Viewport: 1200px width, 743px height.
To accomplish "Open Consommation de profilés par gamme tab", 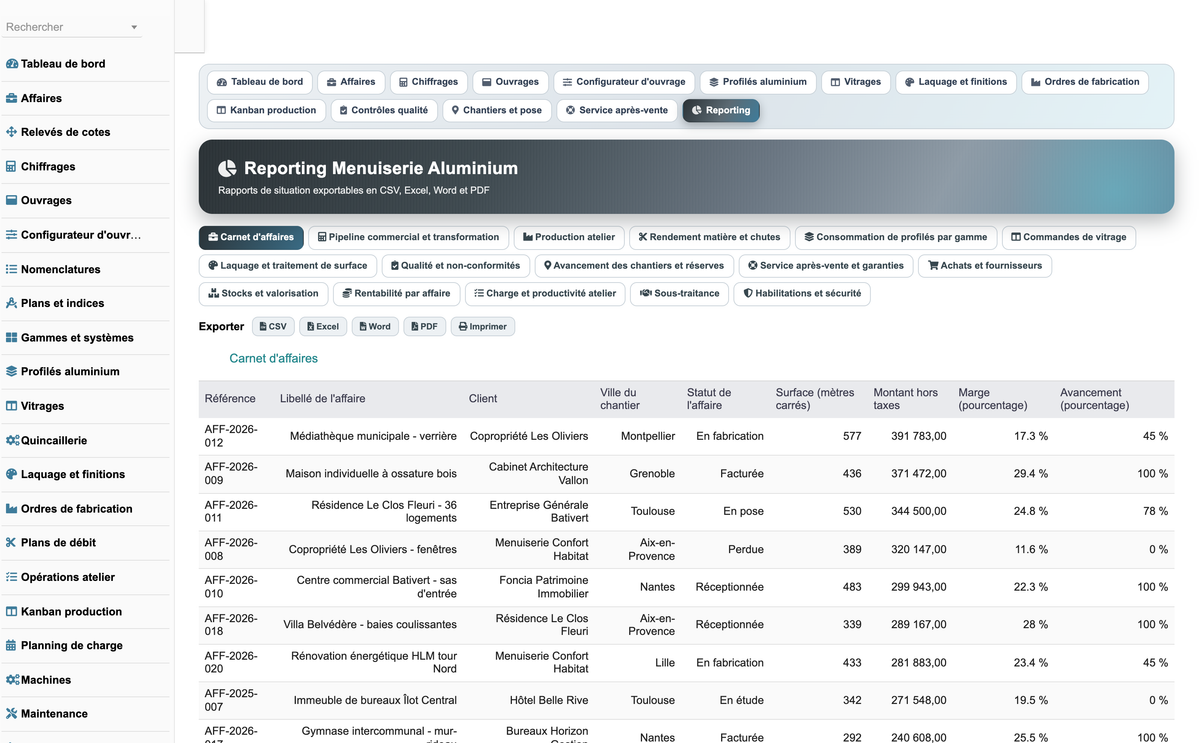I will 896,237.
